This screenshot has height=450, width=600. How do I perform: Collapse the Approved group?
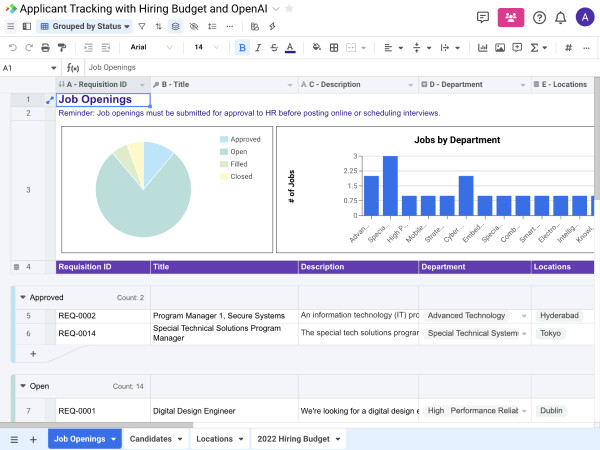click(23, 297)
